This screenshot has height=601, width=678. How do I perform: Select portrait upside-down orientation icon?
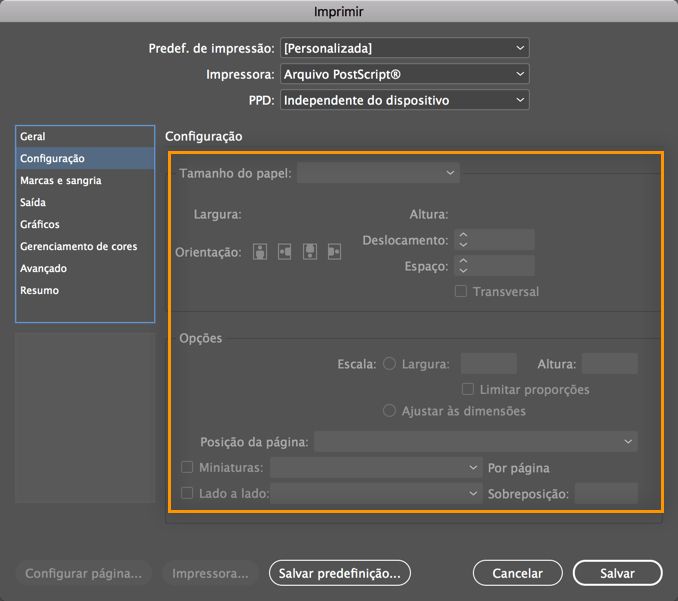[310, 252]
